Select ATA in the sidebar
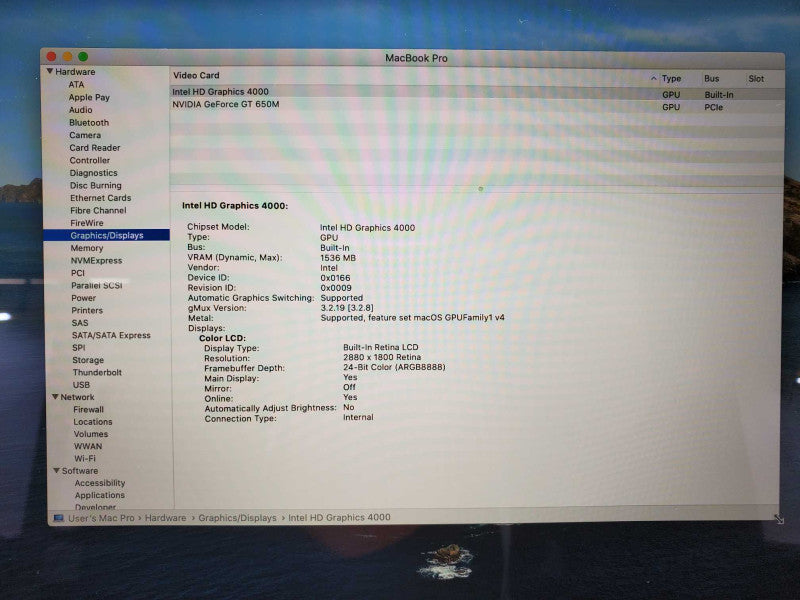 point(77,84)
